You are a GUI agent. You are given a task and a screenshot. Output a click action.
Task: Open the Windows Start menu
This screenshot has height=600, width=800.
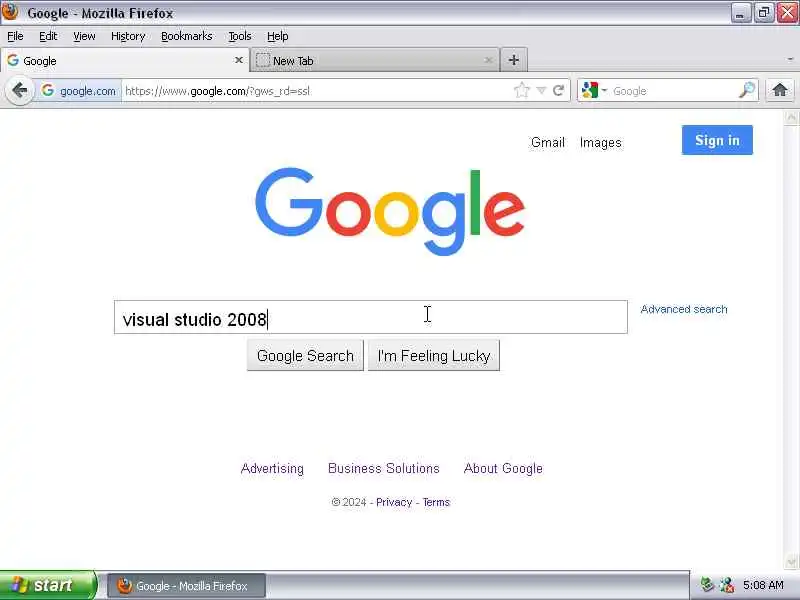click(48, 585)
